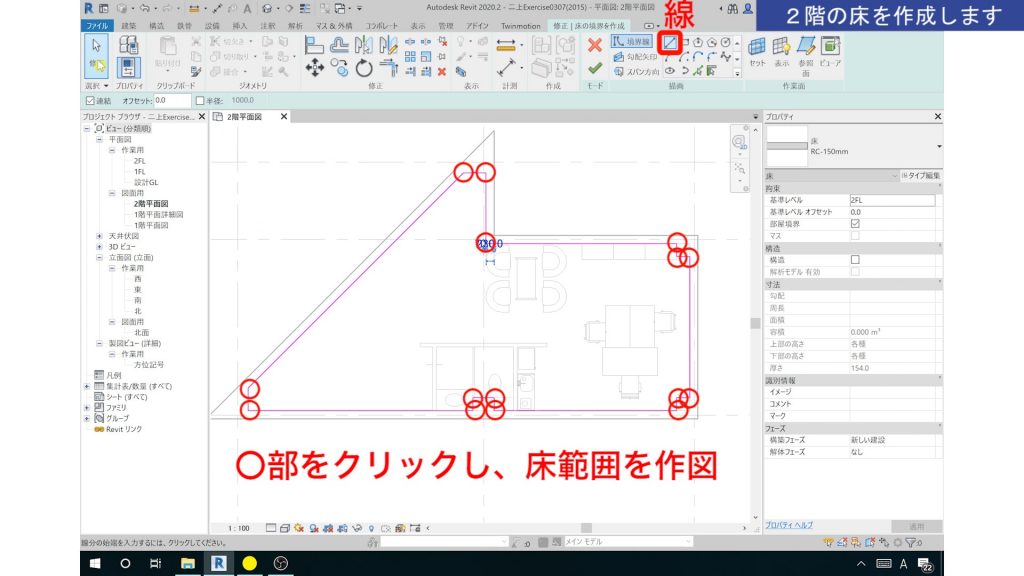Click the 半径 radius input field
The height and width of the screenshot is (576, 1024).
click(245, 100)
